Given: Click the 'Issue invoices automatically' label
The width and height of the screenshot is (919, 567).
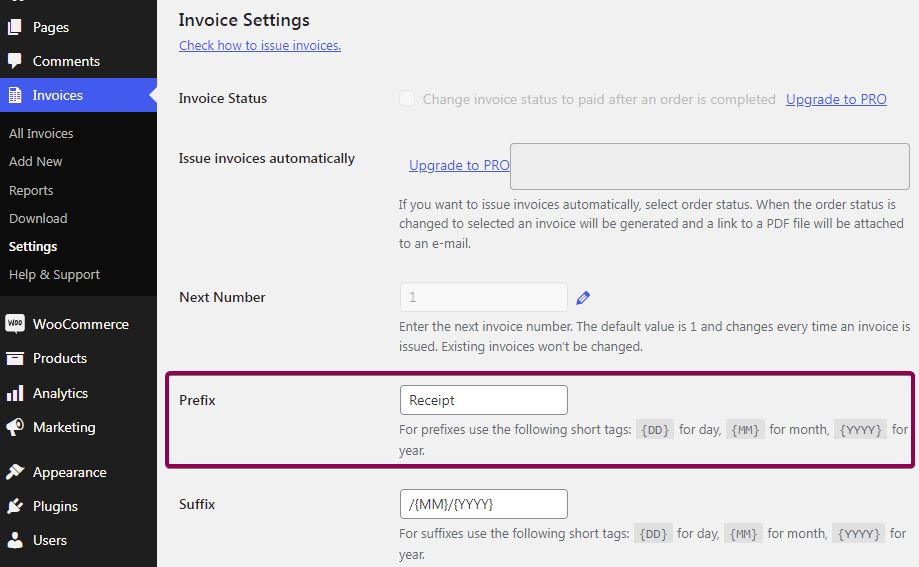Looking at the screenshot, I should [267, 158].
